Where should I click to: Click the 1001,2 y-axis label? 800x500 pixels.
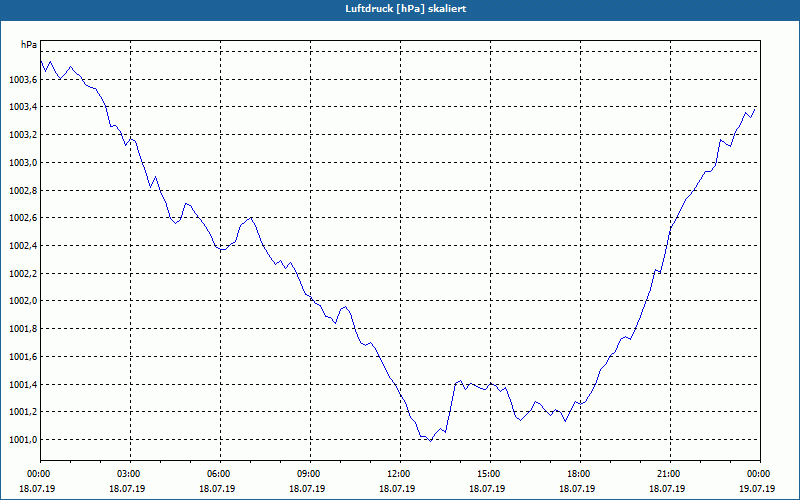coord(23,412)
